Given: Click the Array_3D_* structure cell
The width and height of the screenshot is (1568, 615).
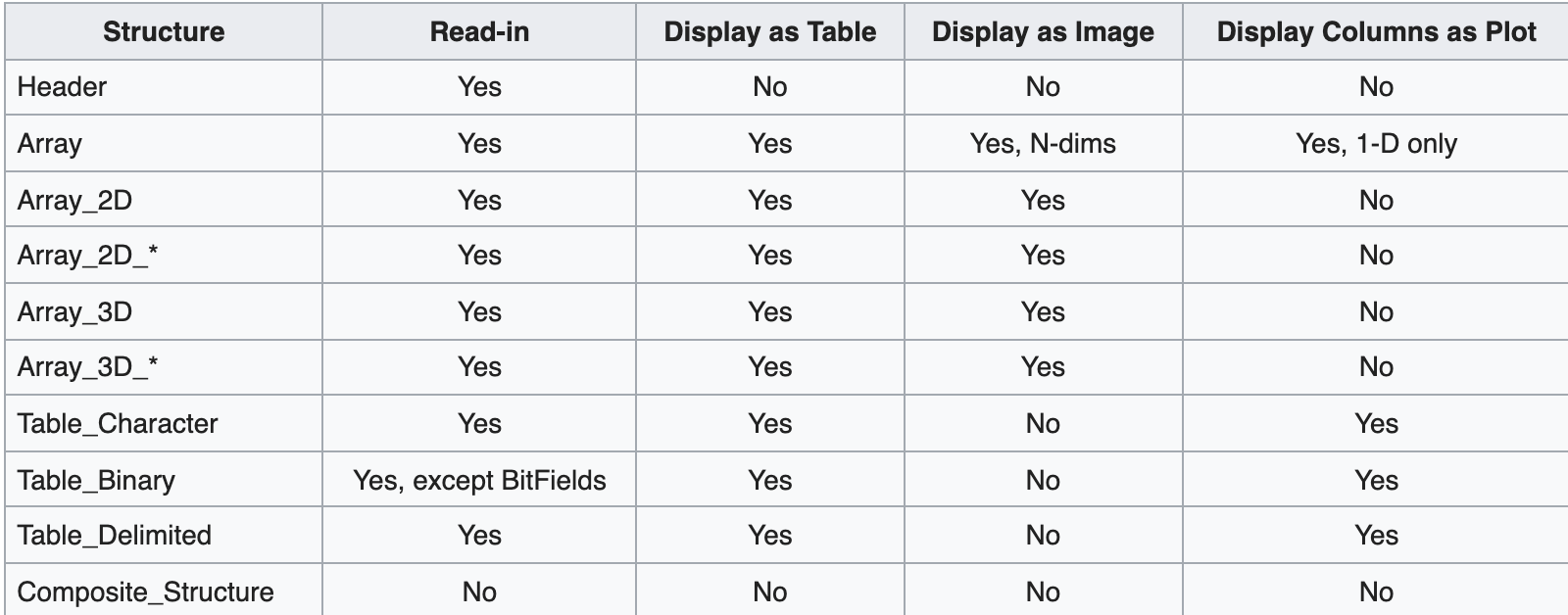Looking at the screenshot, I should coord(164,367).
